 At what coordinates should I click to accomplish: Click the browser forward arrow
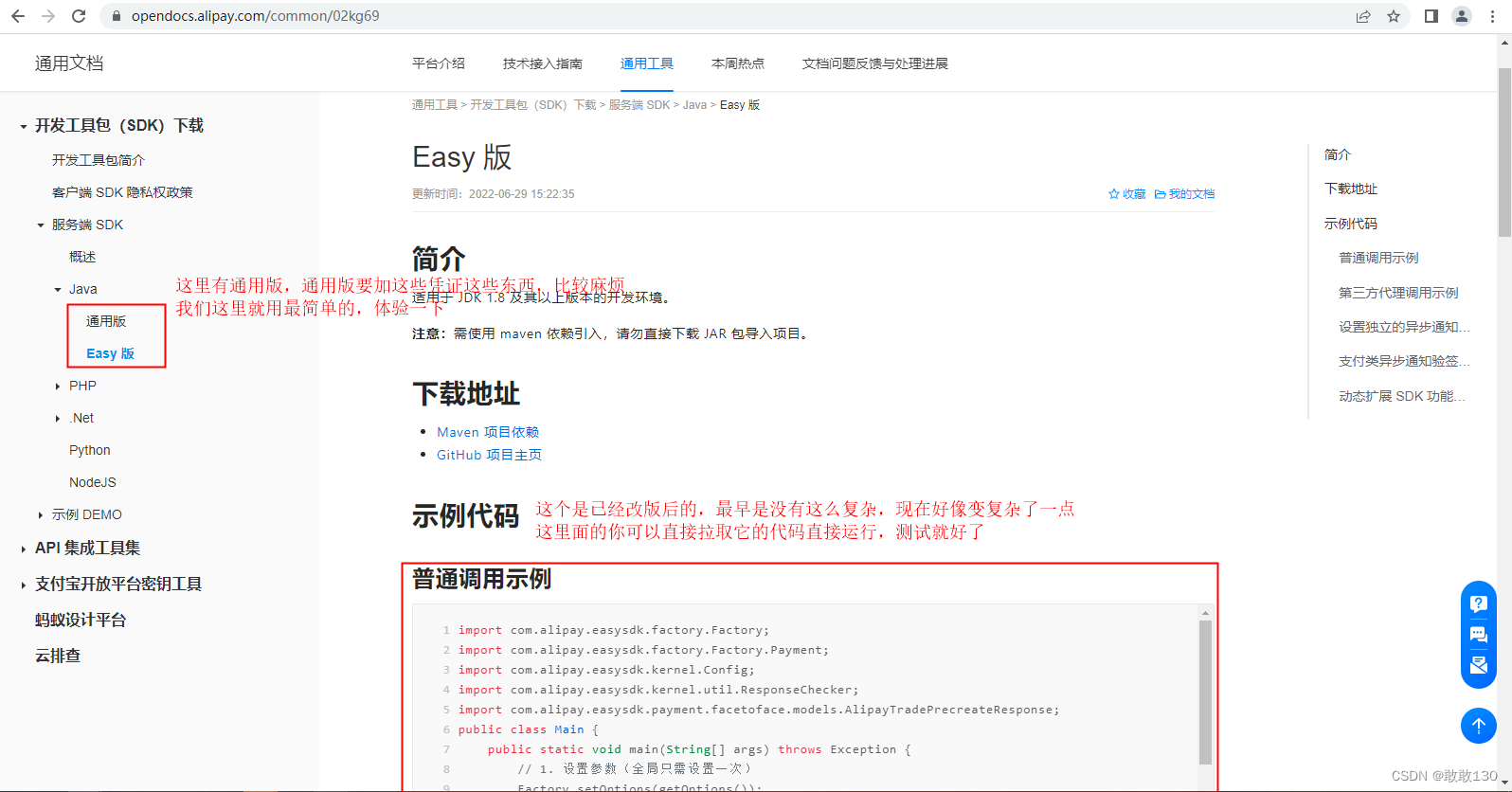coord(48,16)
